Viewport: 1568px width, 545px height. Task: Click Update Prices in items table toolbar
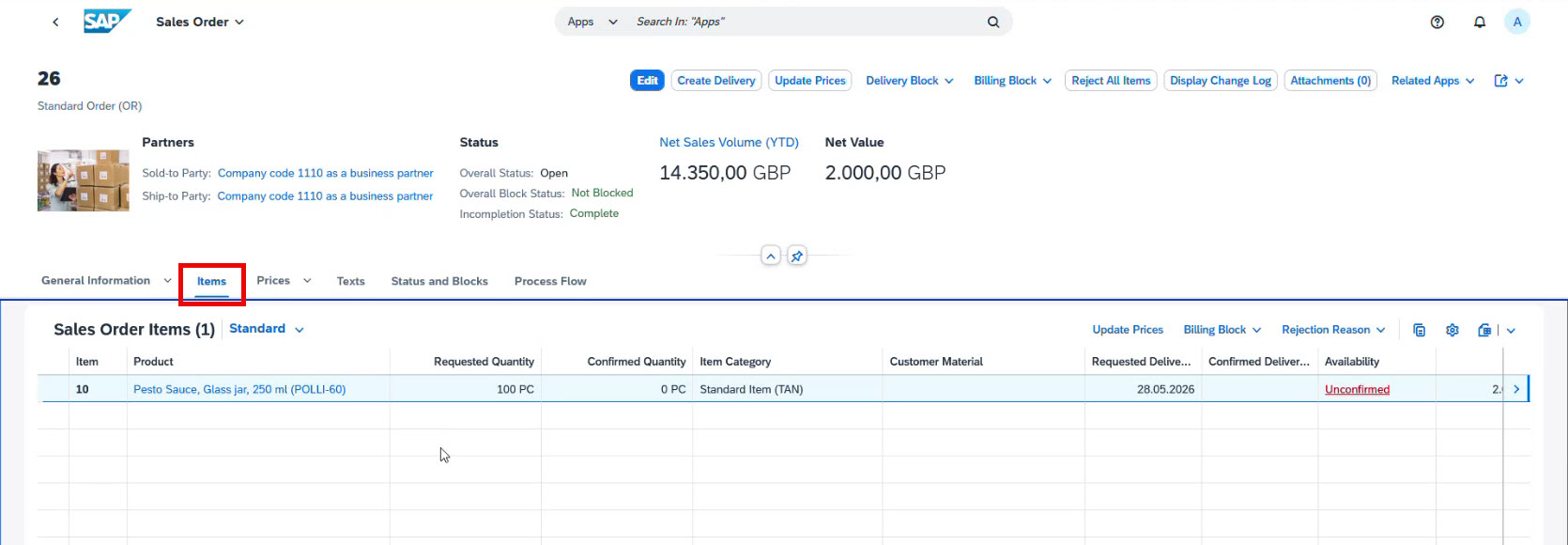[x=1128, y=330]
